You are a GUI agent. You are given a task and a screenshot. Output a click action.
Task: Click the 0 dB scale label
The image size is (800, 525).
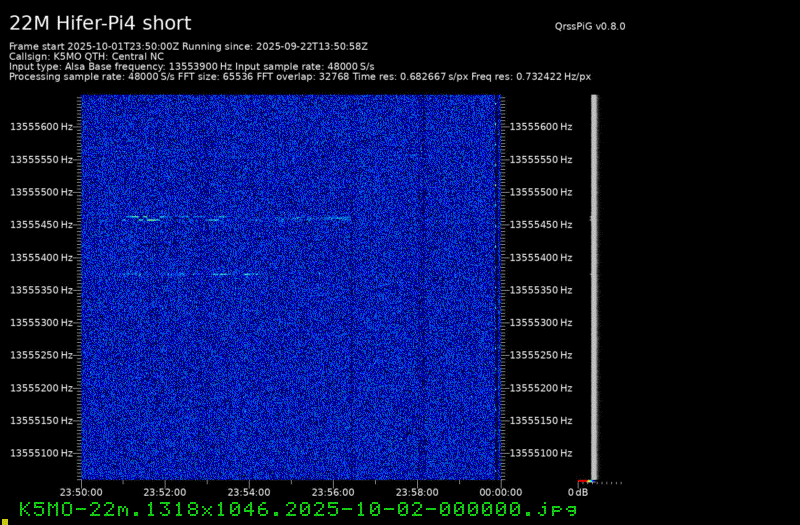578,492
